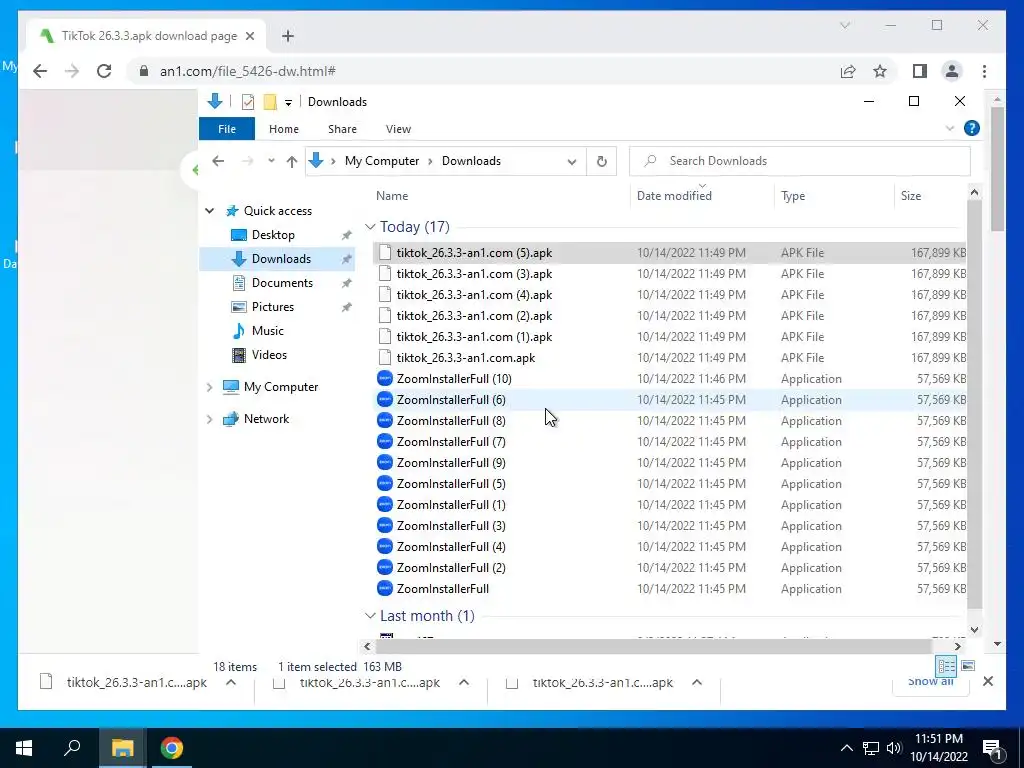
Task: Expand address bar history dropdown
Action: (571, 161)
